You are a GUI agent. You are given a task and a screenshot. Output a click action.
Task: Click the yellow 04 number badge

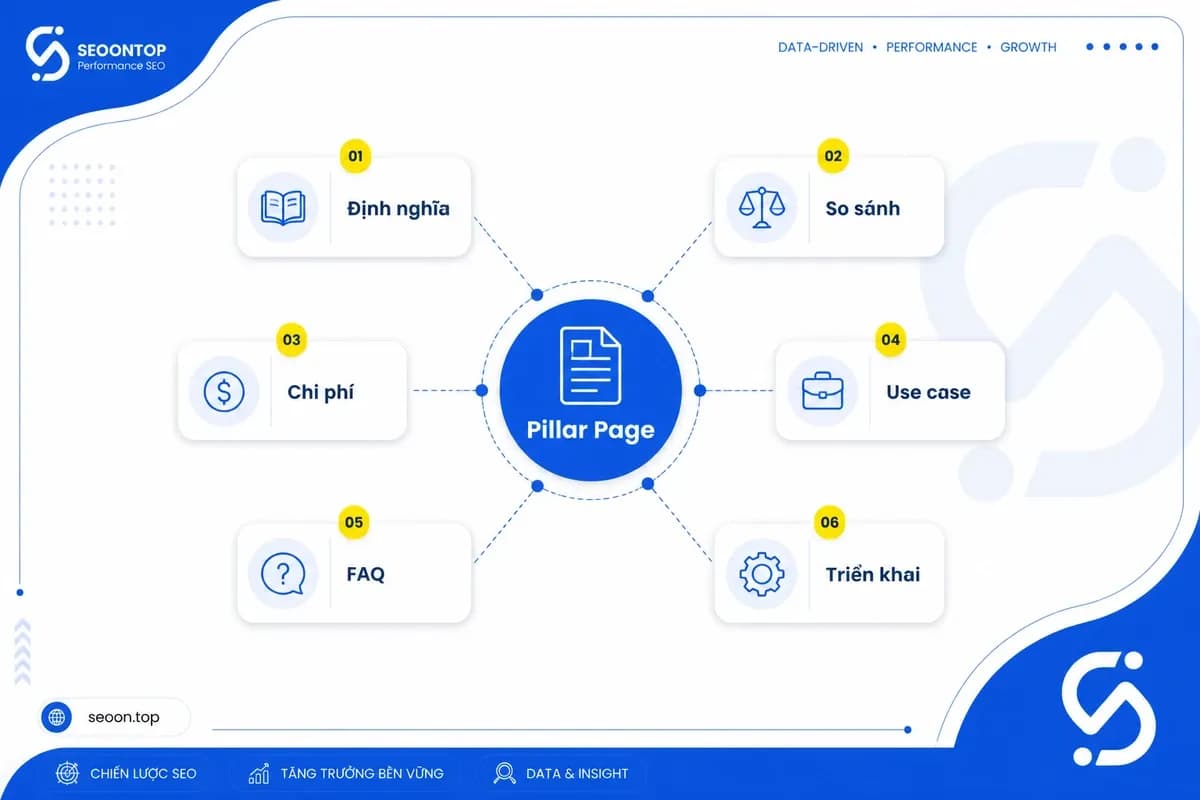pos(890,339)
